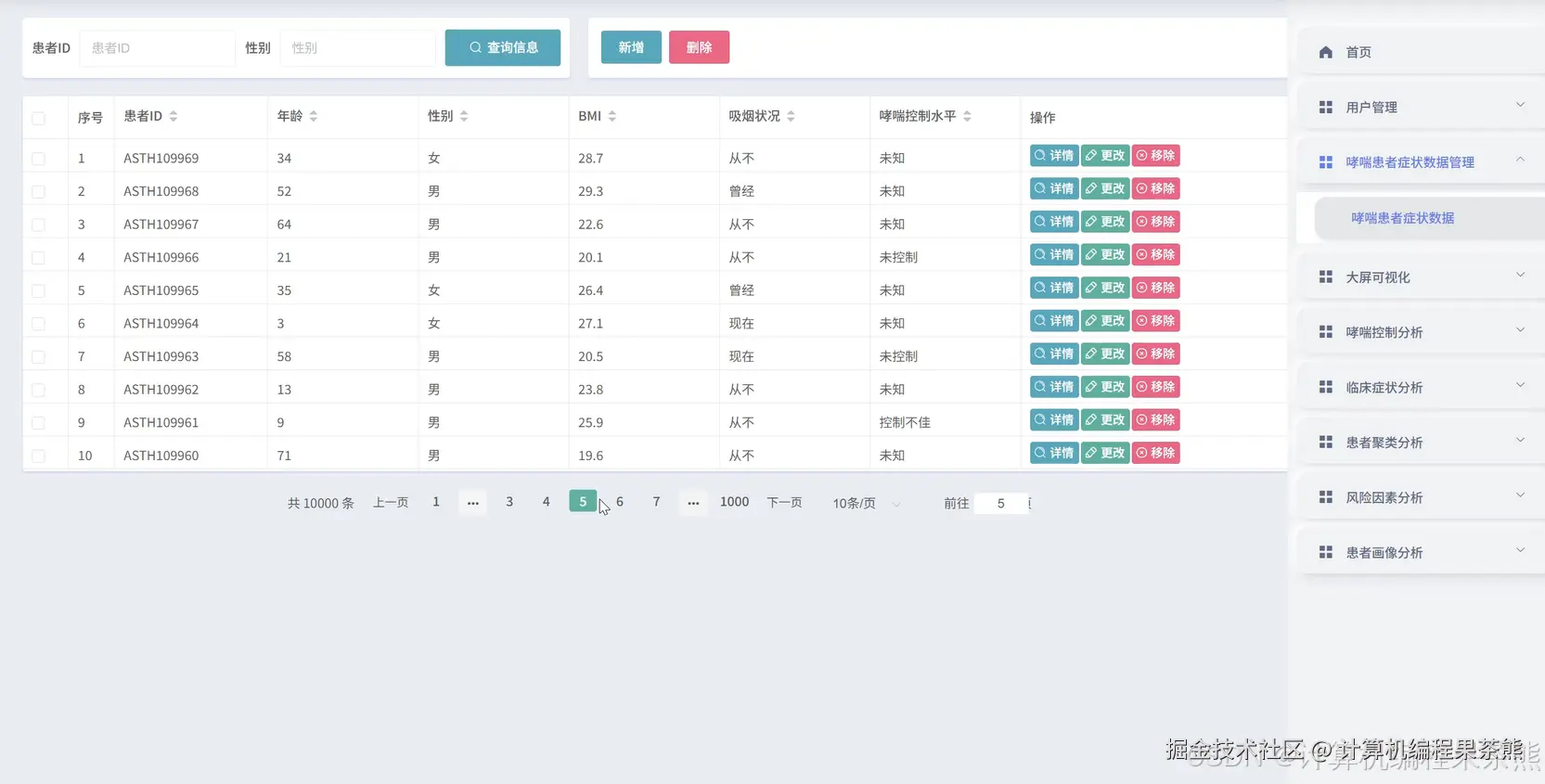Viewport: 1545px width, 784px height.
Task: Sort by 哮喘控制水平 column sort arrows
Action: click(x=967, y=116)
